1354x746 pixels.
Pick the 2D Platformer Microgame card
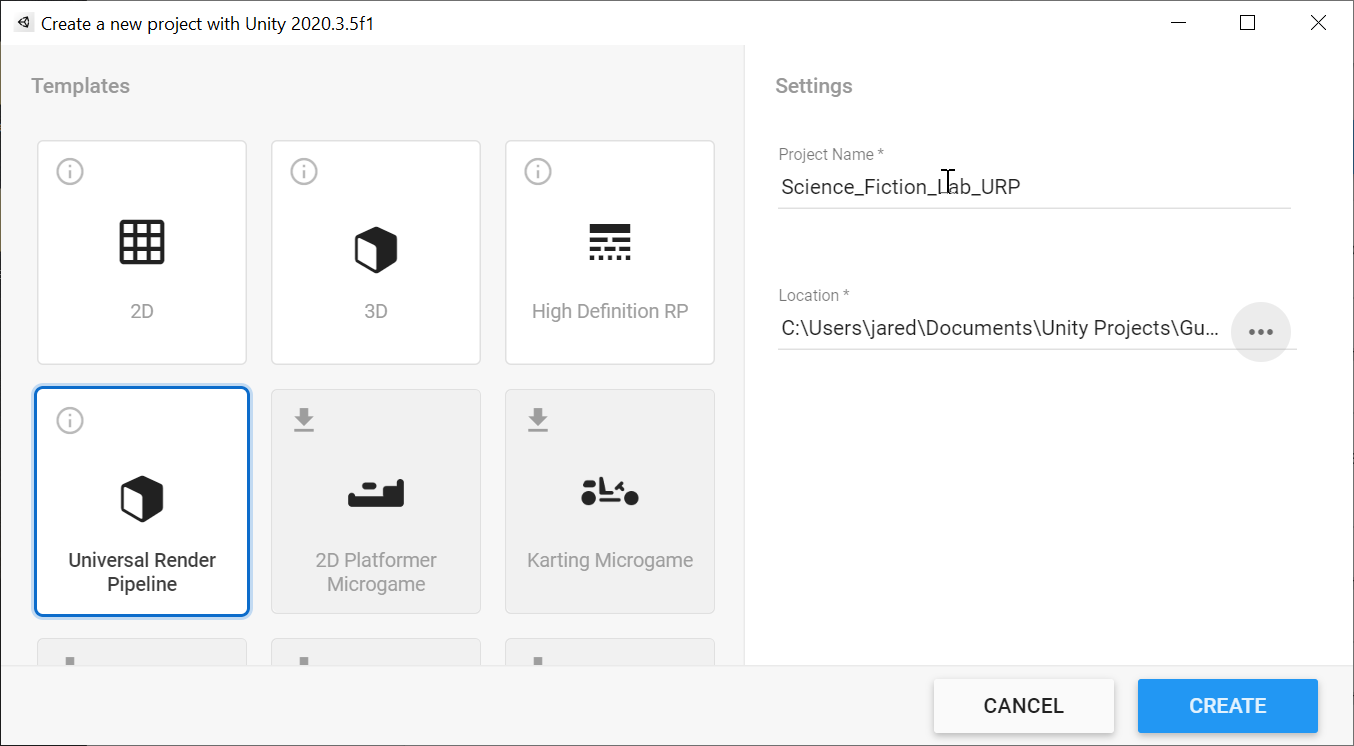pos(376,501)
